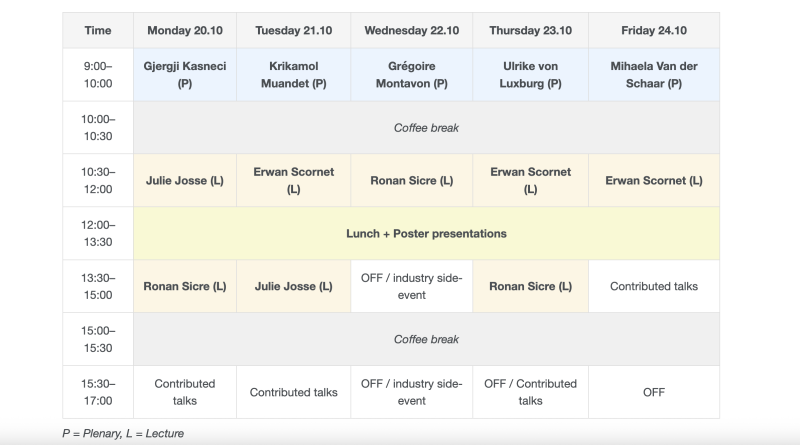Click the Friday 24.10 column header
Image resolution: width=800 pixels, height=445 pixels.
[653, 30]
